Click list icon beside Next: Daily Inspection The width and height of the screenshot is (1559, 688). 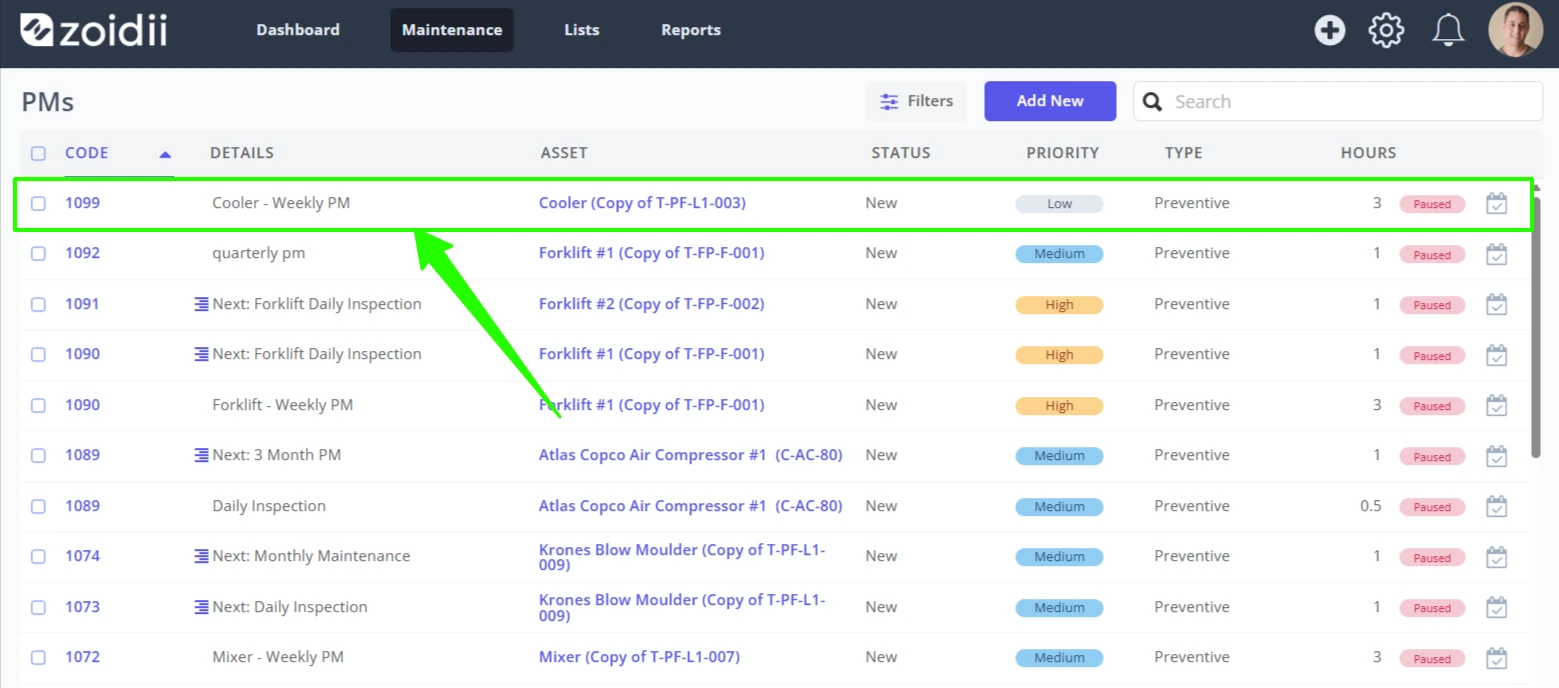point(201,607)
